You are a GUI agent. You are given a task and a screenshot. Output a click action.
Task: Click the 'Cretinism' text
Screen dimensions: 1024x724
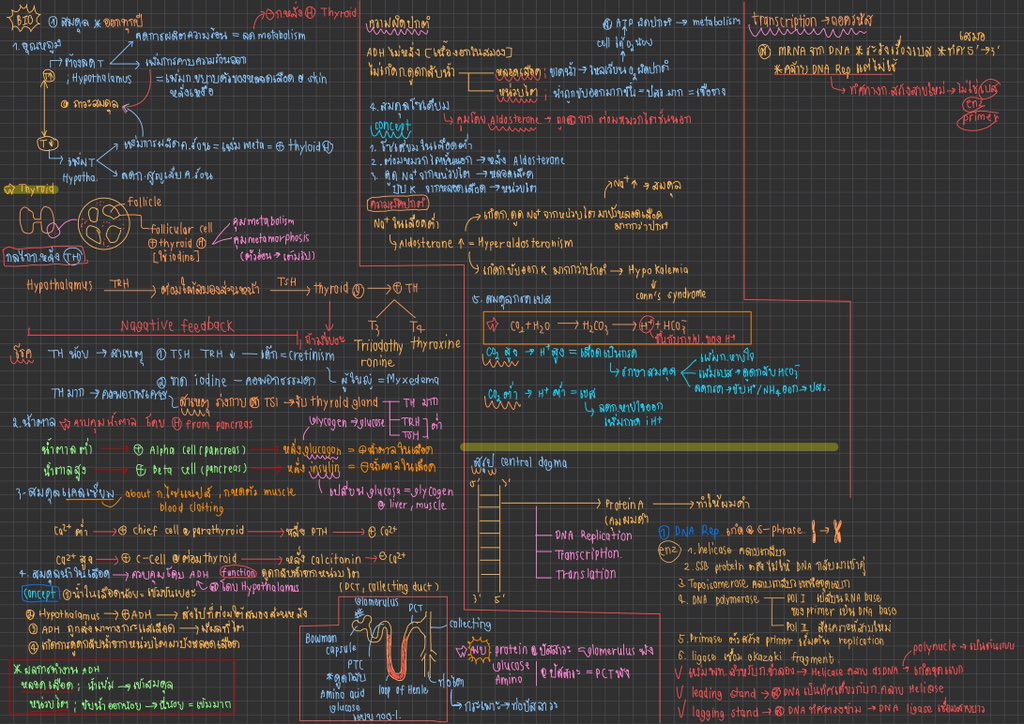coord(311,356)
